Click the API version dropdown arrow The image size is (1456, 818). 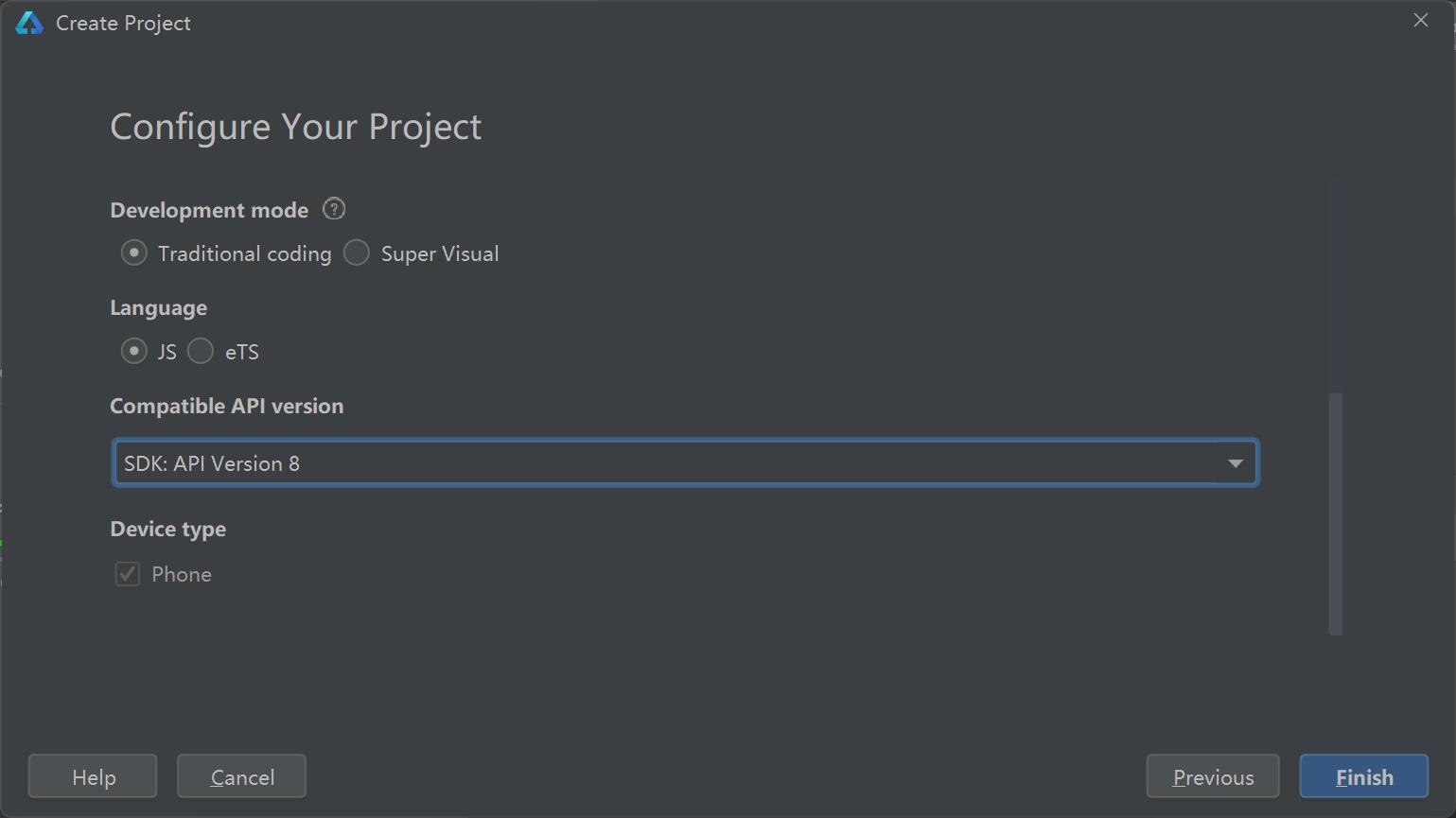[x=1235, y=463]
